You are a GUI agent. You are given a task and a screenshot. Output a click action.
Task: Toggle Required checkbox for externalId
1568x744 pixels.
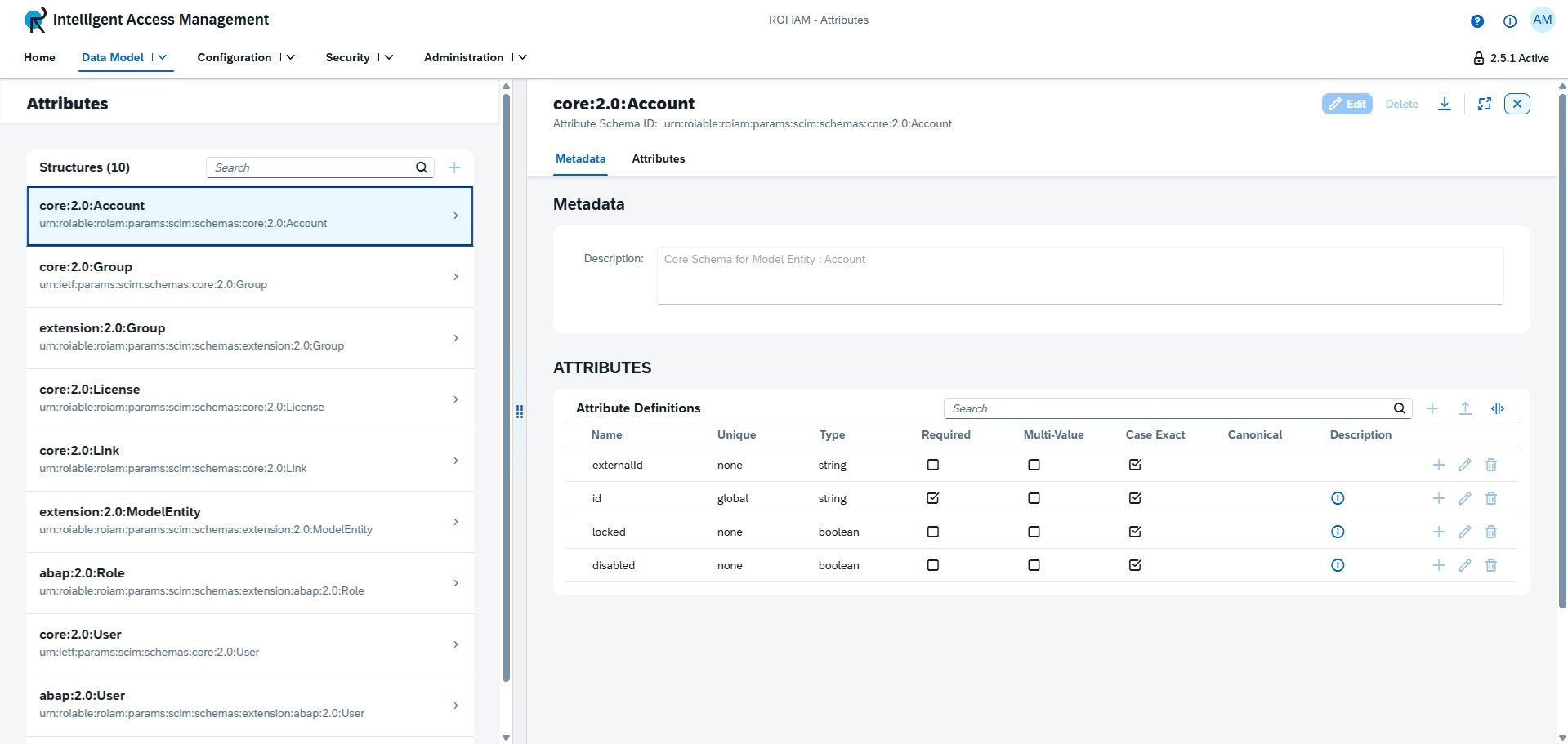tap(932, 465)
